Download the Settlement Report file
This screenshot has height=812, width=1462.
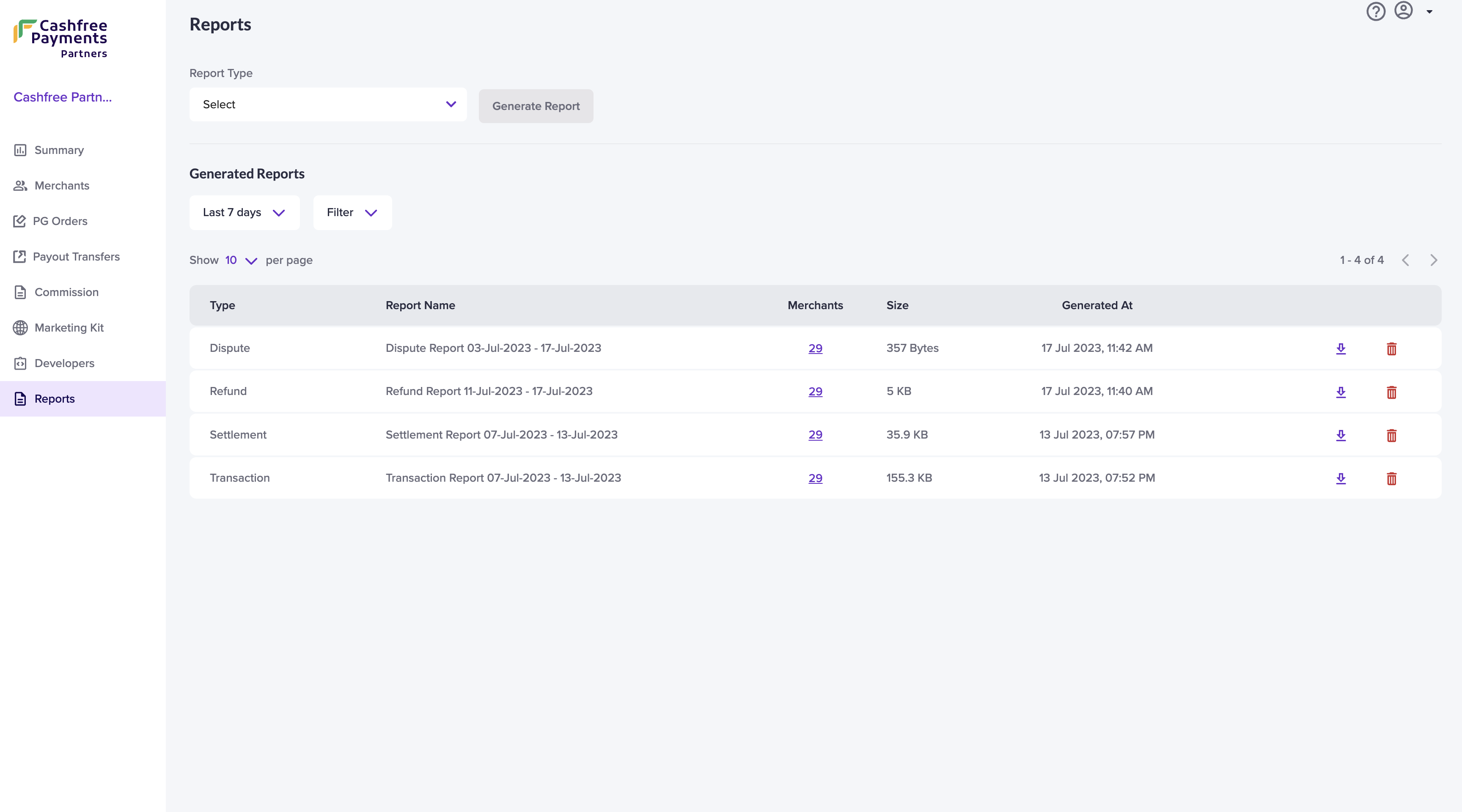tap(1341, 435)
